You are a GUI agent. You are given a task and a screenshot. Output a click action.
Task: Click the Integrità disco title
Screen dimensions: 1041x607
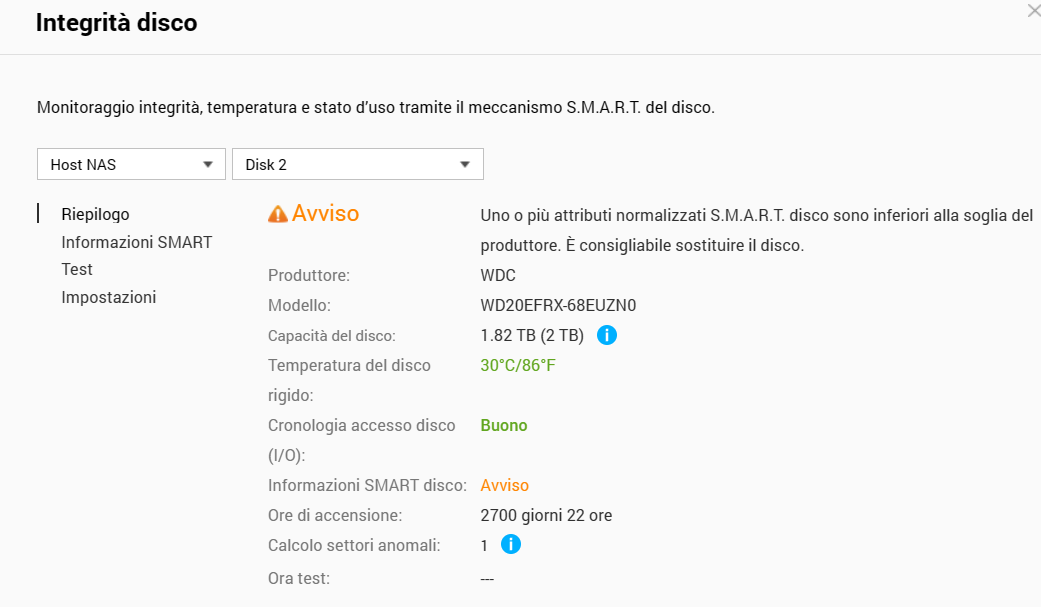116,23
